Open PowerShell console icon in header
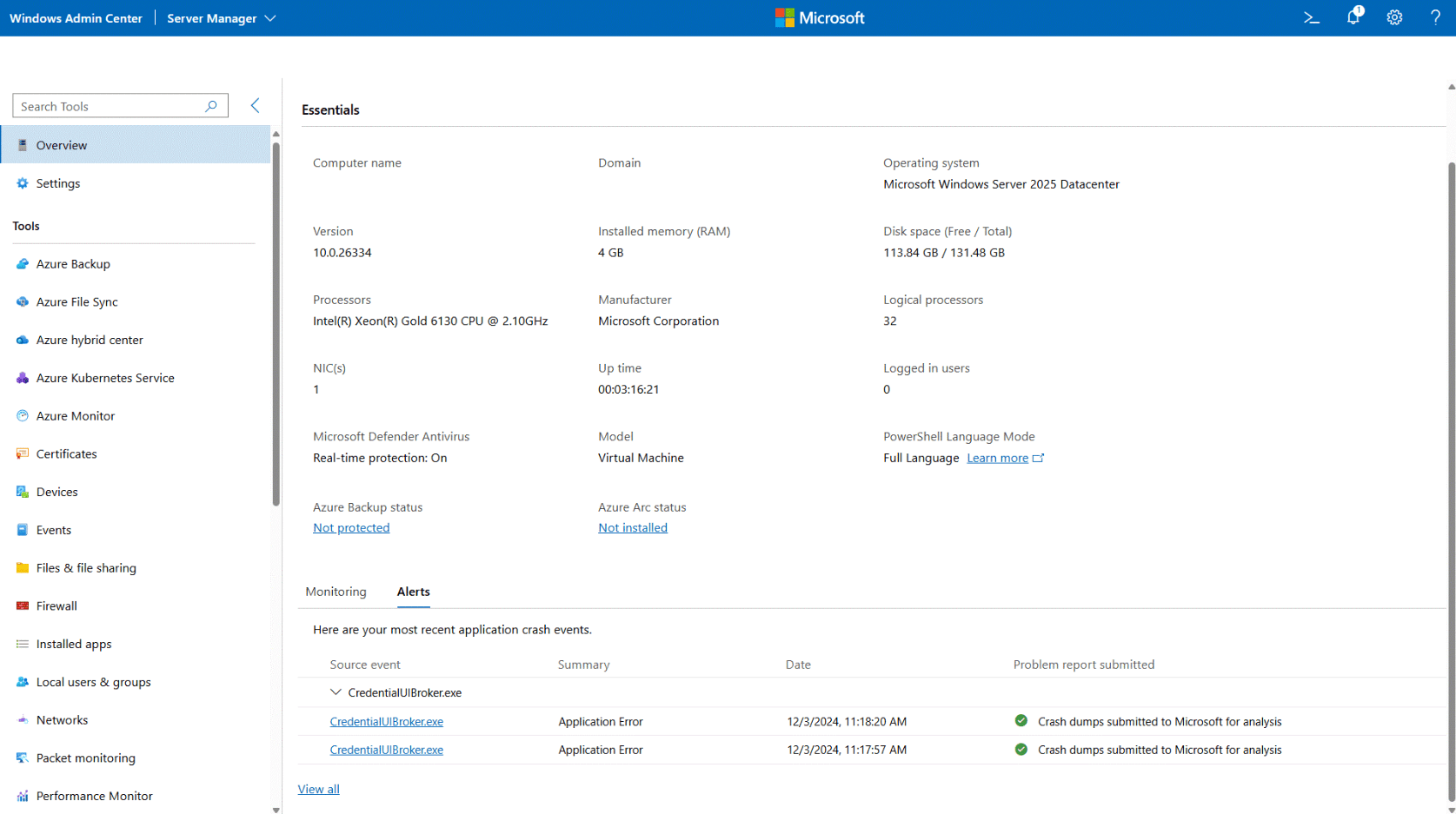 [1311, 17]
